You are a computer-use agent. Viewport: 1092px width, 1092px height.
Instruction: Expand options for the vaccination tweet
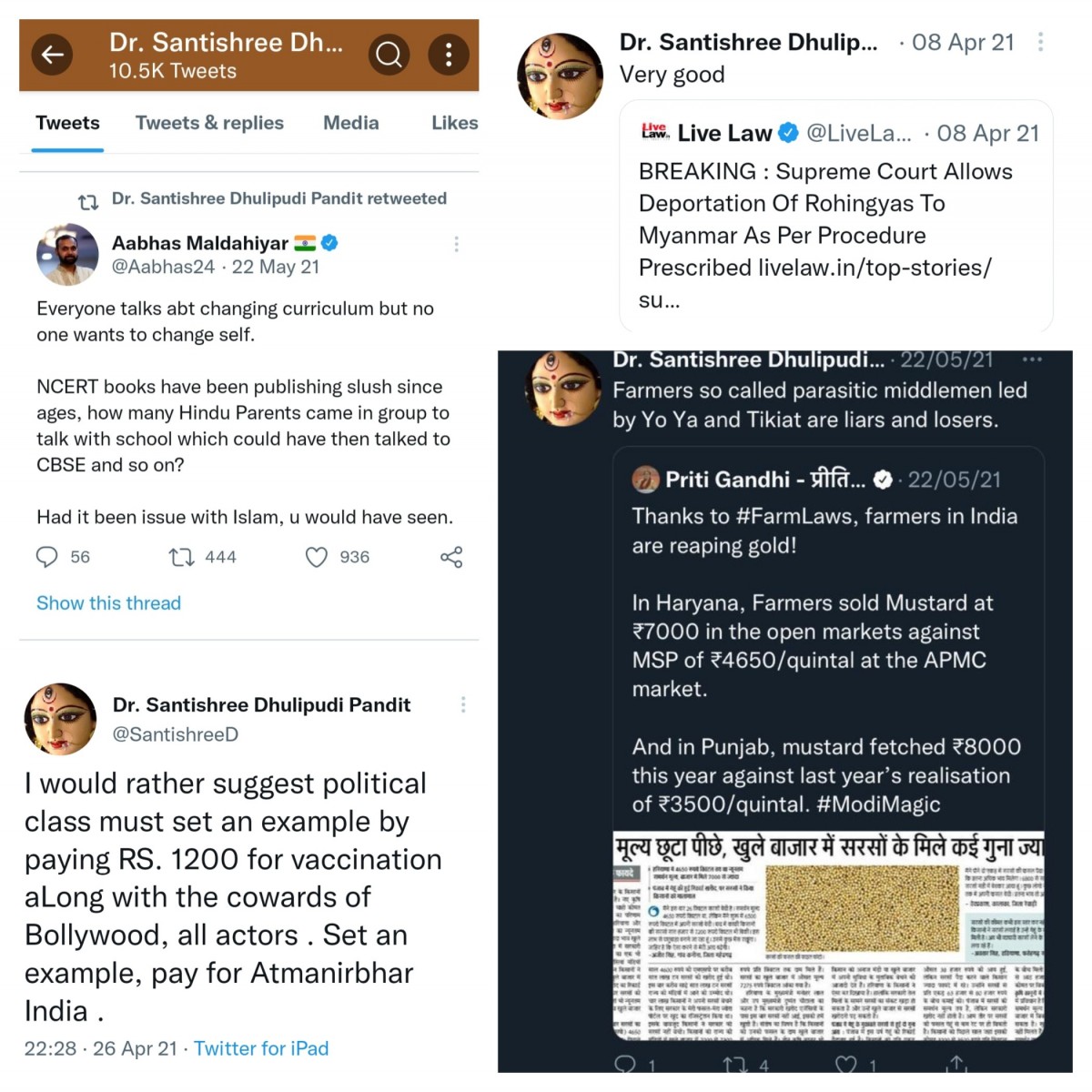(463, 704)
